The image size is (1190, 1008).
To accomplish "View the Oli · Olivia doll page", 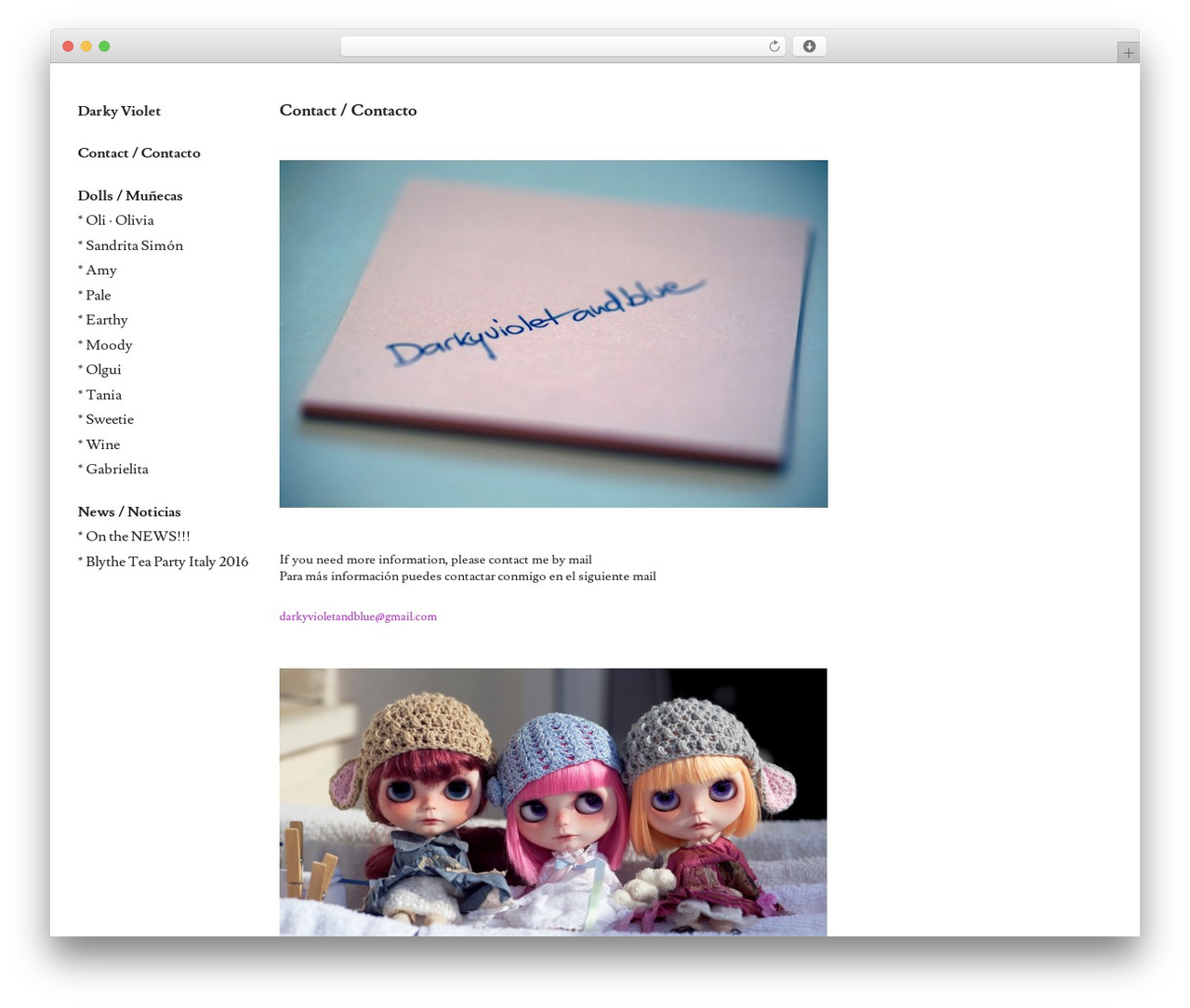I will [x=116, y=220].
